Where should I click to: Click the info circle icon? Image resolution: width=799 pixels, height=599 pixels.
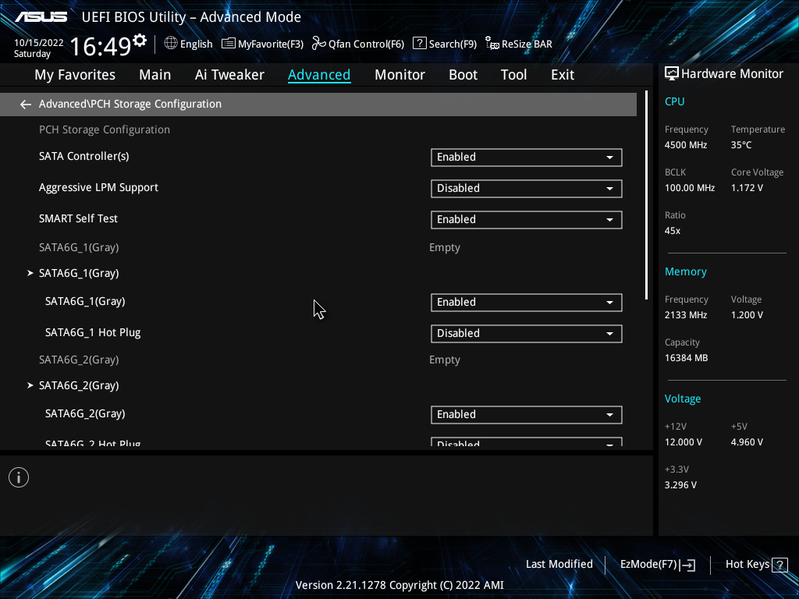pos(19,477)
